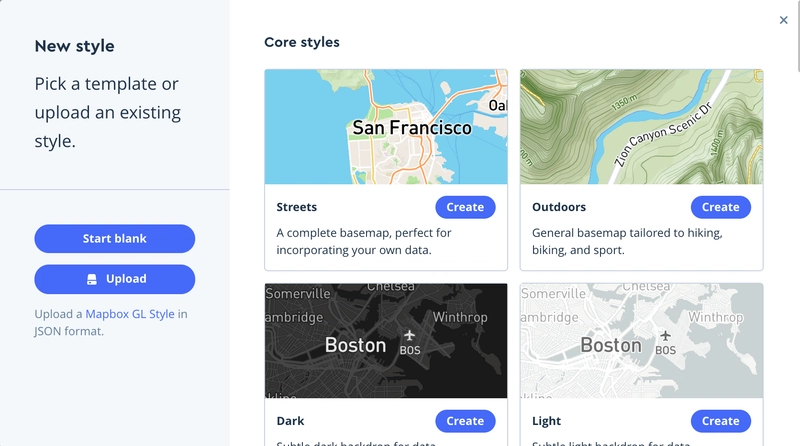Click the Start blank button
This screenshot has height=446, width=800.
115,239
